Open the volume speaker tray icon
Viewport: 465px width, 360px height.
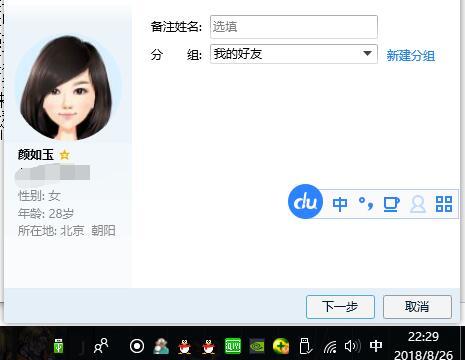353,346
